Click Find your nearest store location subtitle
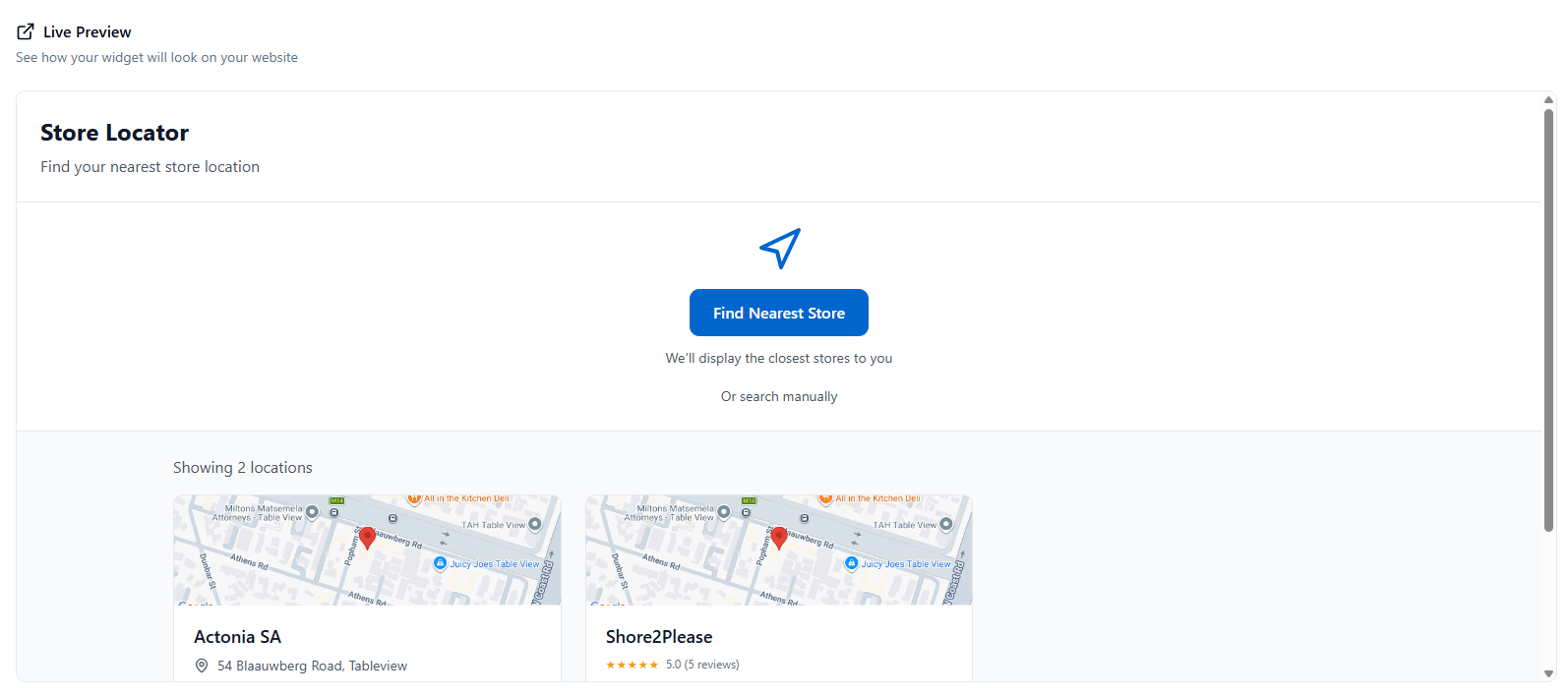1568x696 pixels. pyautogui.click(x=150, y=167)
